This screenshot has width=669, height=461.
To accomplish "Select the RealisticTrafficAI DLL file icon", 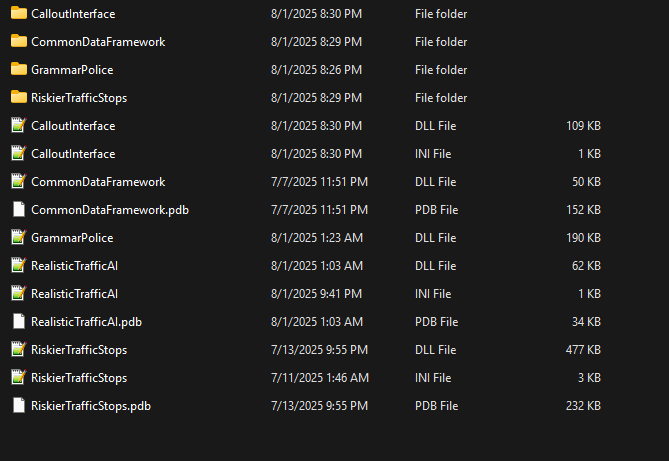I will click(18, 266).
